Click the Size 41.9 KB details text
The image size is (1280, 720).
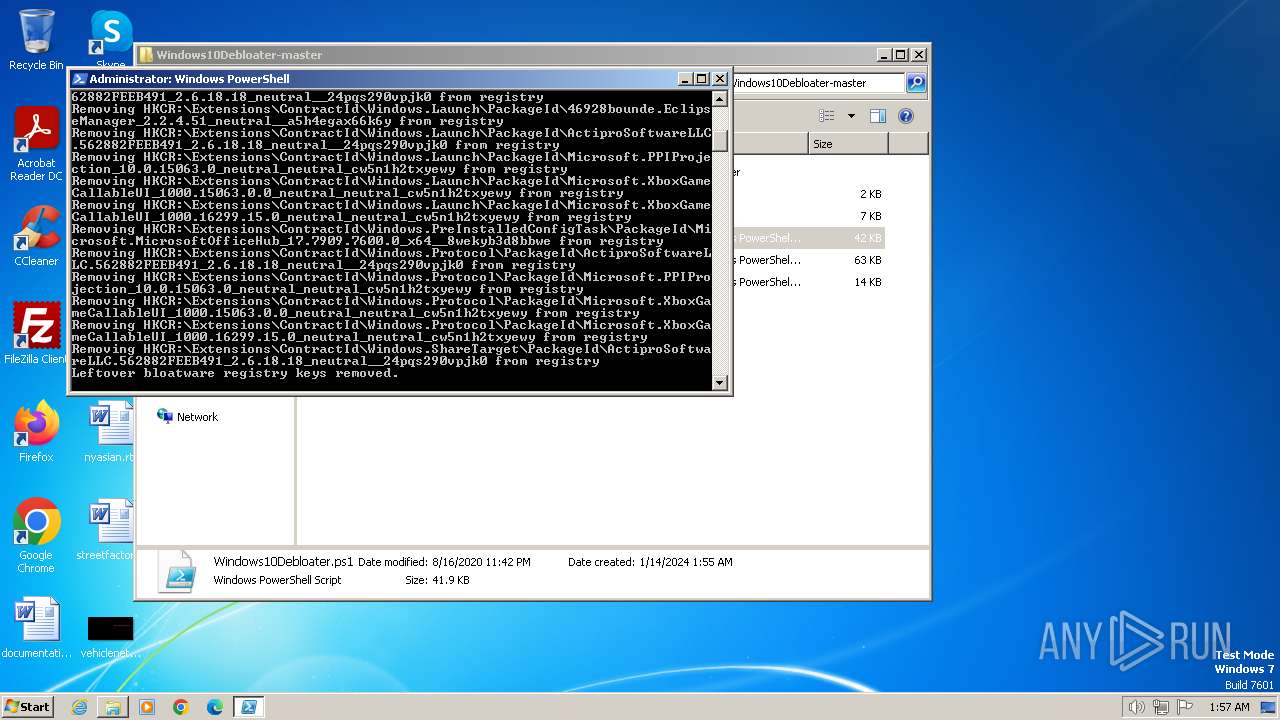coord(437,580)
